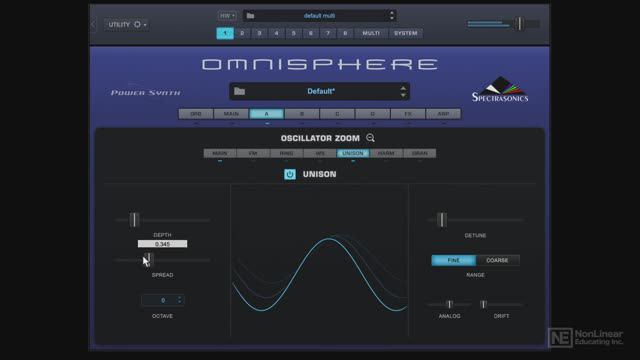Open the HARM sub-tab
The width and height of the screenshot is (640, 360).
point(386,153)
